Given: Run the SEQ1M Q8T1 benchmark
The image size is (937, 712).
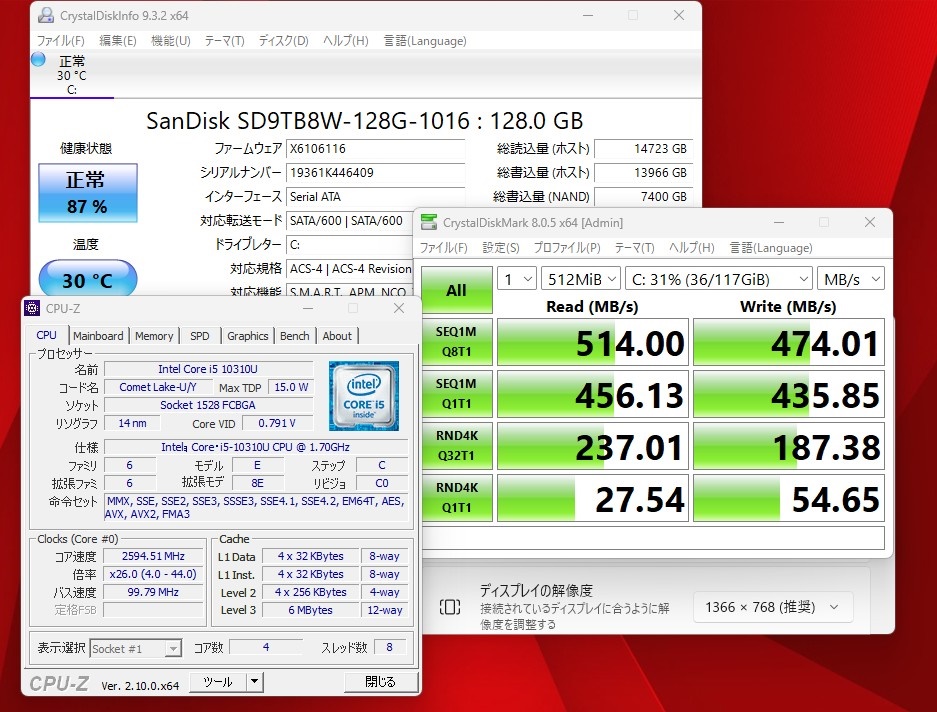Looking at the screenshot, I should click(x=457, y=341).
